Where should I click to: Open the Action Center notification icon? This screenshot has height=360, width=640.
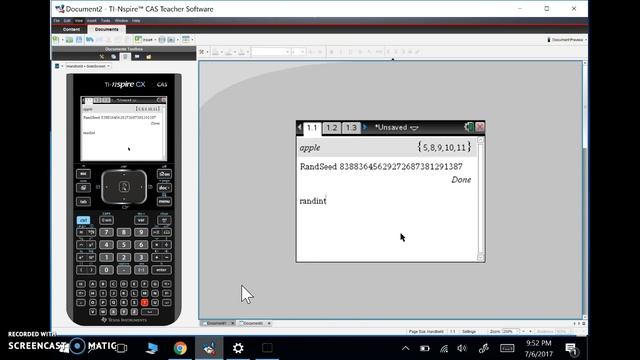[x=571, y=349]
